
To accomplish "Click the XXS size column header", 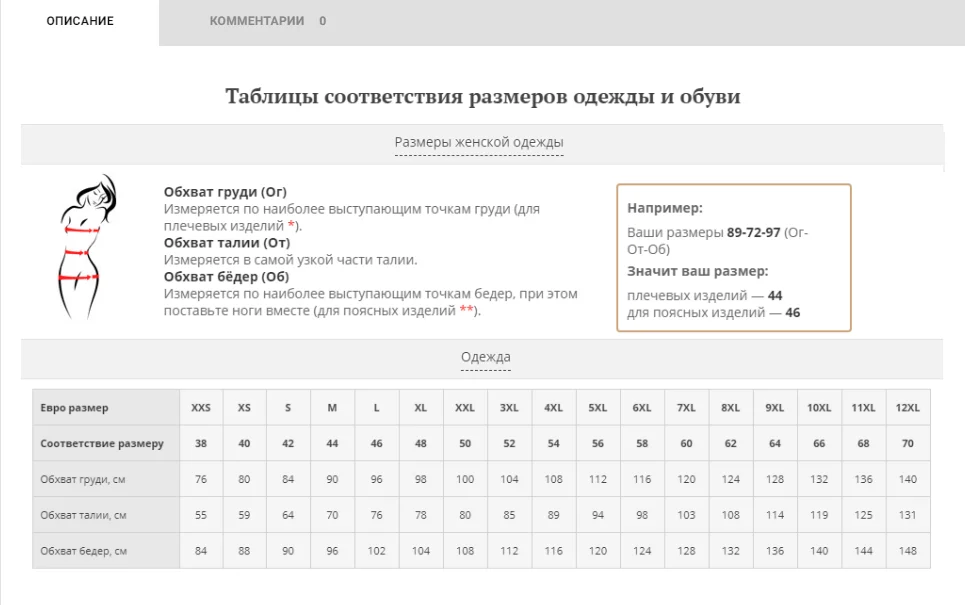I will point(201,407).
